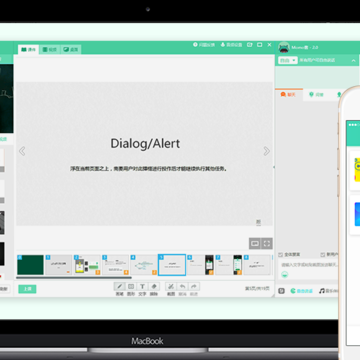Select the pencil drawing tool
The image size is (360, 360).
[x=120, y=286]
